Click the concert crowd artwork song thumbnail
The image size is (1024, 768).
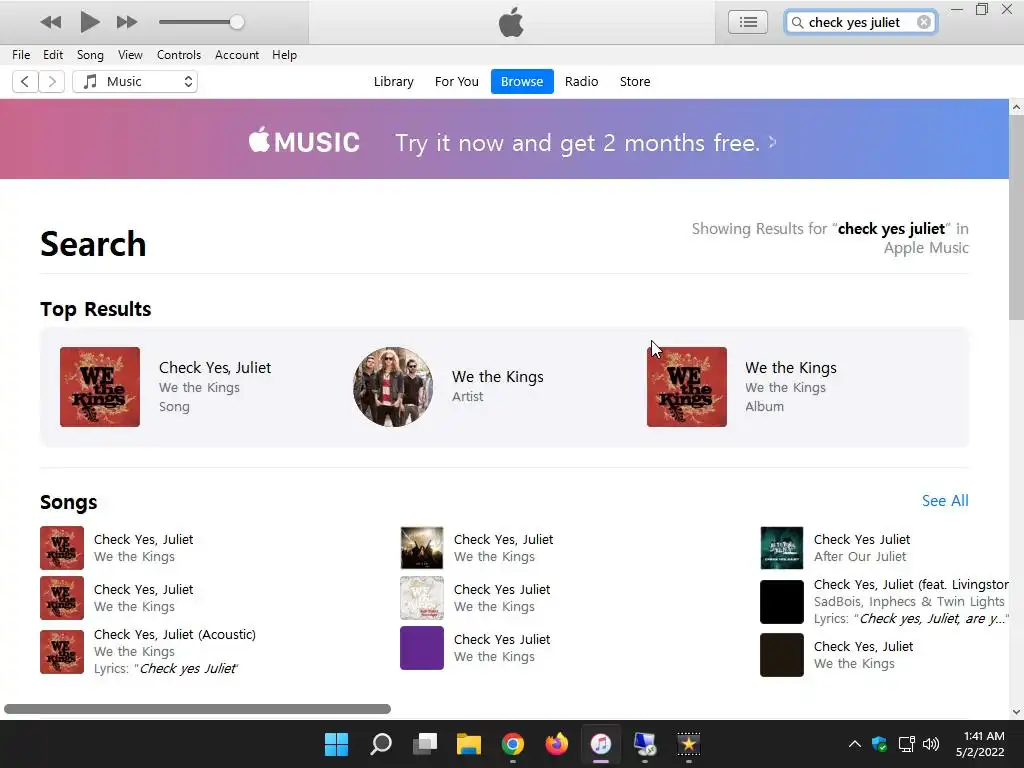tap(422, 548)
